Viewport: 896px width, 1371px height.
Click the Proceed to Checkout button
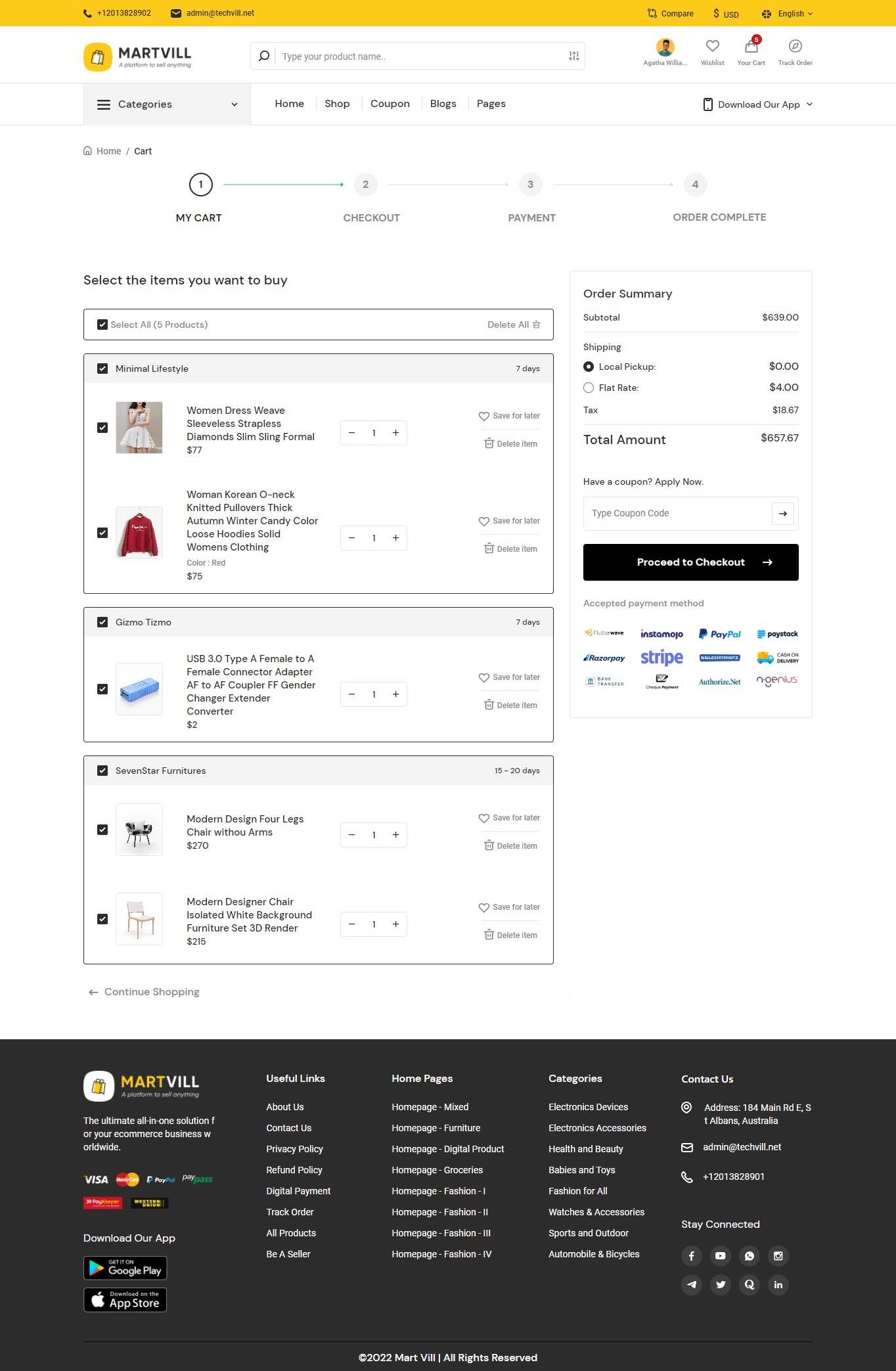click(x=690, y=562)
